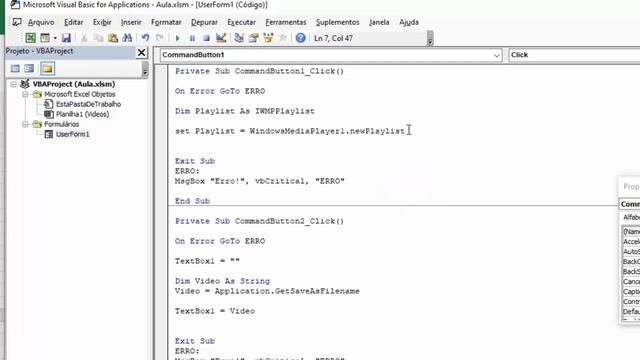The height and width of the screenshot is (360, 640).
Task: Click the Toolbox icon in toolbar
Action: click(x=282, y=38)
